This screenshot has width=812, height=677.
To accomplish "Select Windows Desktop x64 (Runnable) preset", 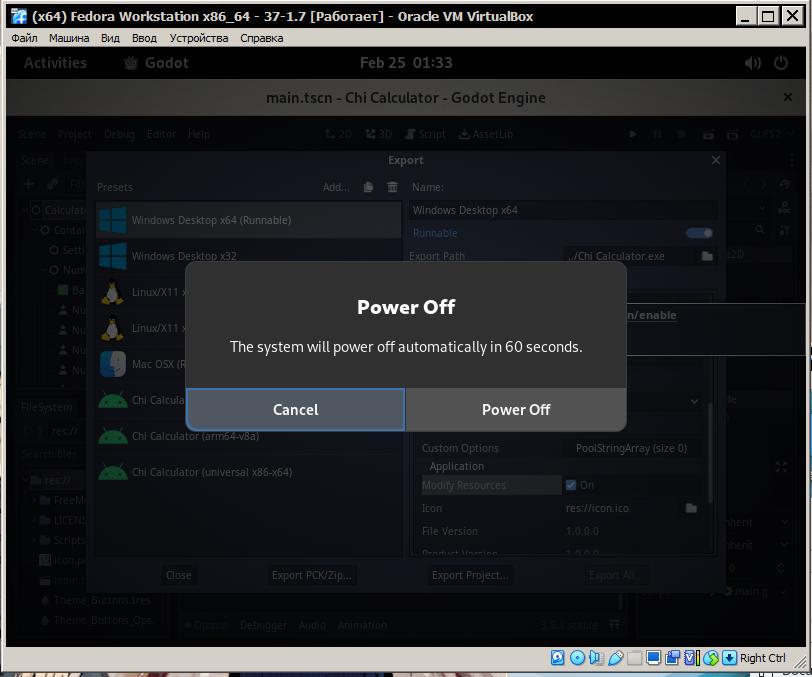I will [x=249, y=220].
